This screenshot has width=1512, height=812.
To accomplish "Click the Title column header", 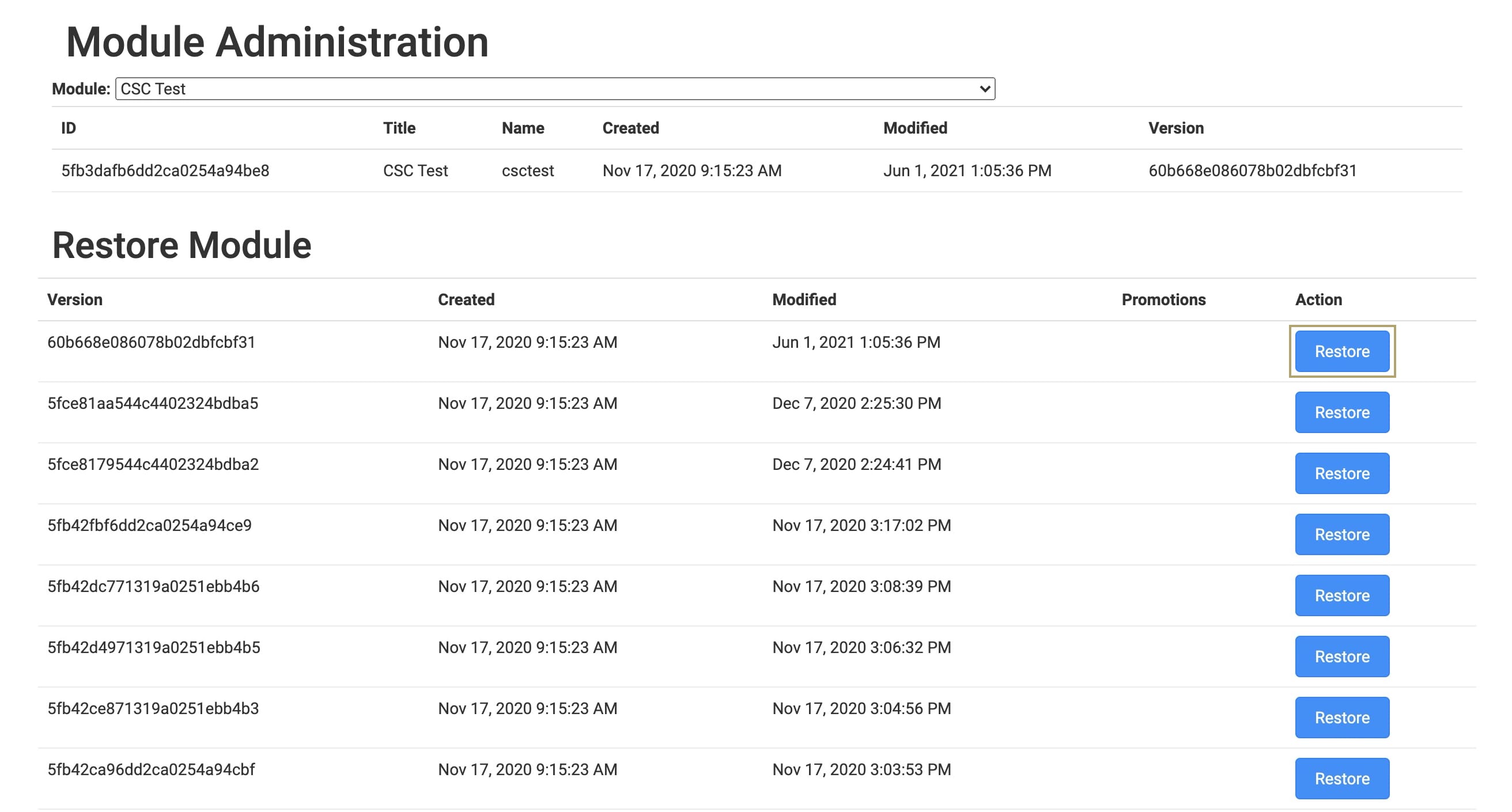I will pyautogui.click(x=399, y=128).
